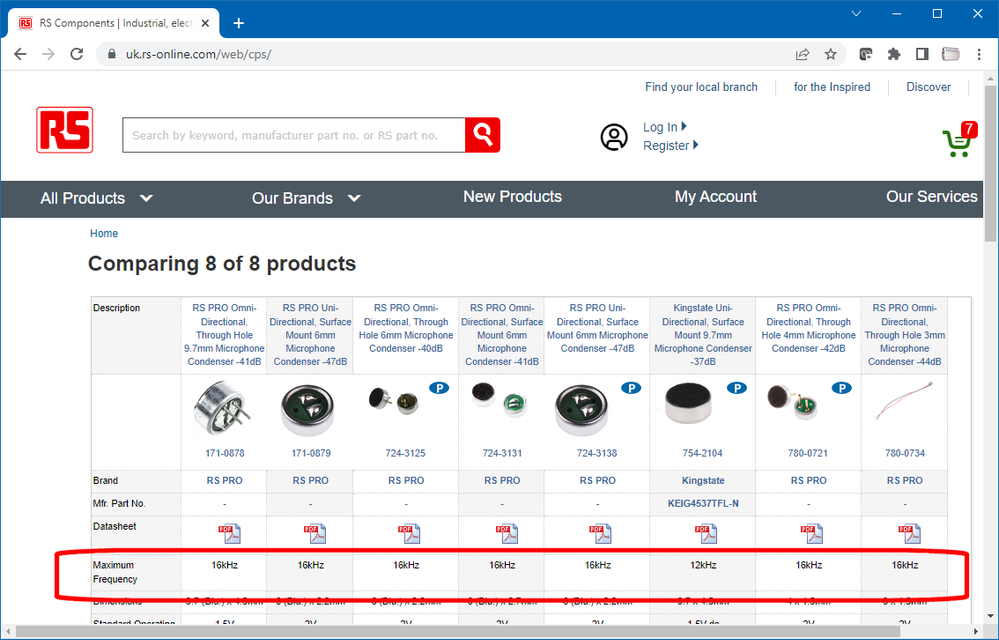The height and width of the screenshot is (640, 999).
Task: Open the browser extensions puzzle icon
Action: (x=894, y=54)
